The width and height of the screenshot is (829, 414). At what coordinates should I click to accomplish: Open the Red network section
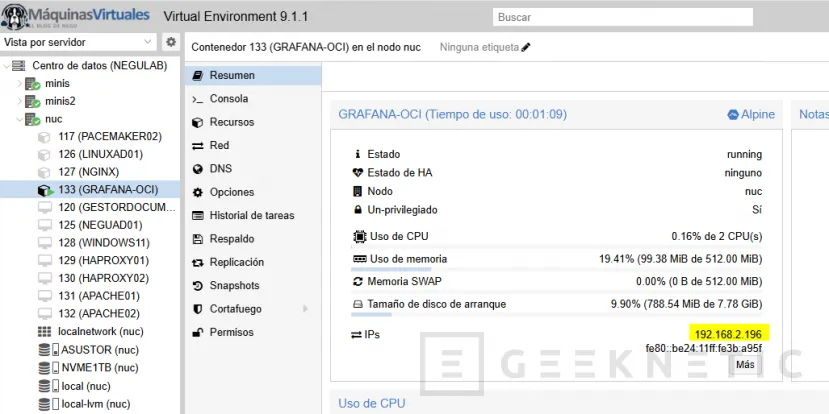(253, 145)
